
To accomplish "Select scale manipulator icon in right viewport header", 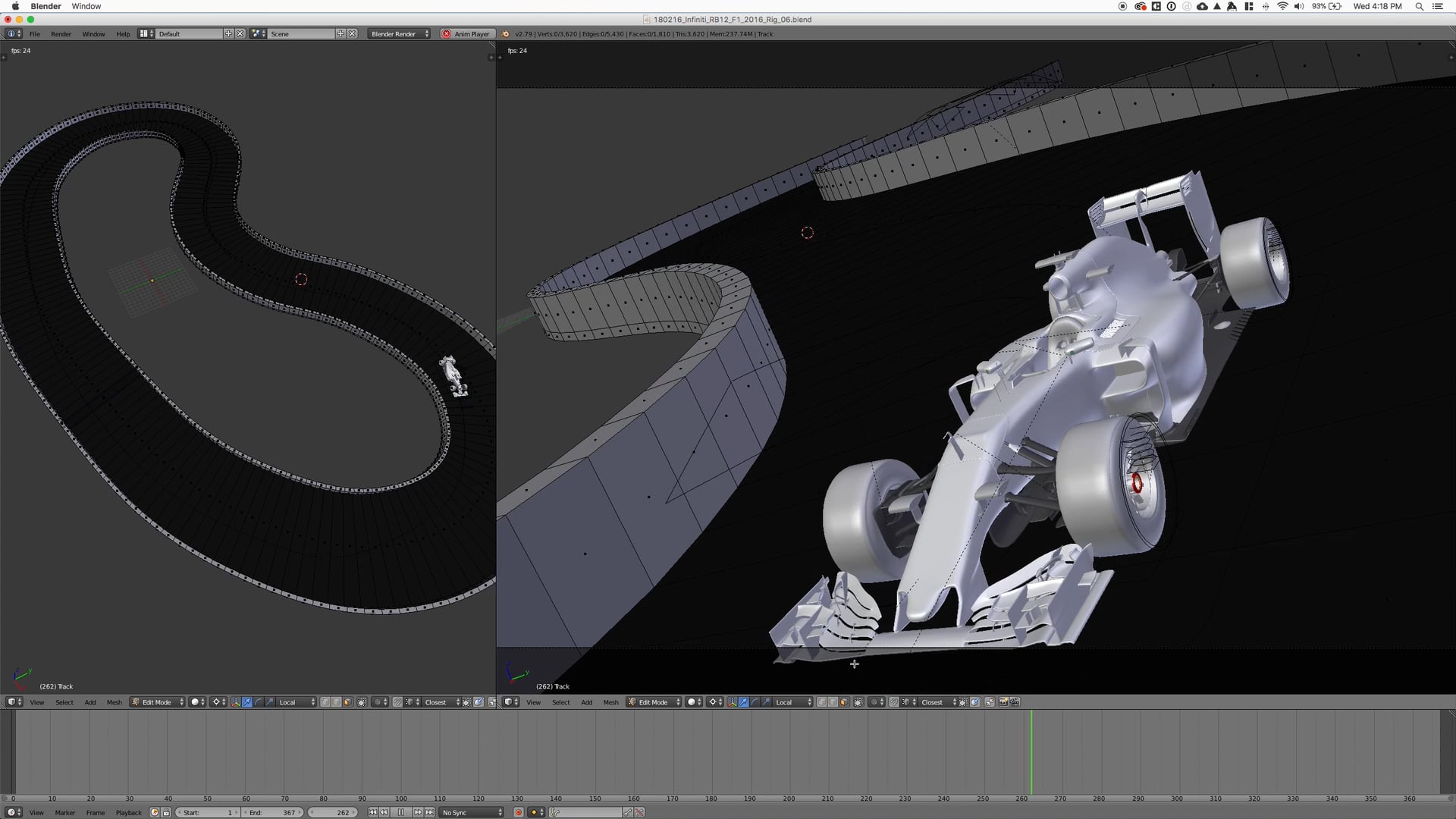I will click(x=766, y=702).
